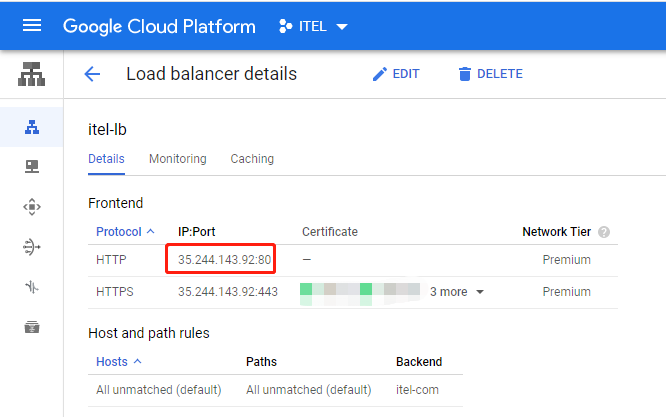Click the itel-lb load balancer name
Viewport: 666px width, 417px height.
point(107,130)
